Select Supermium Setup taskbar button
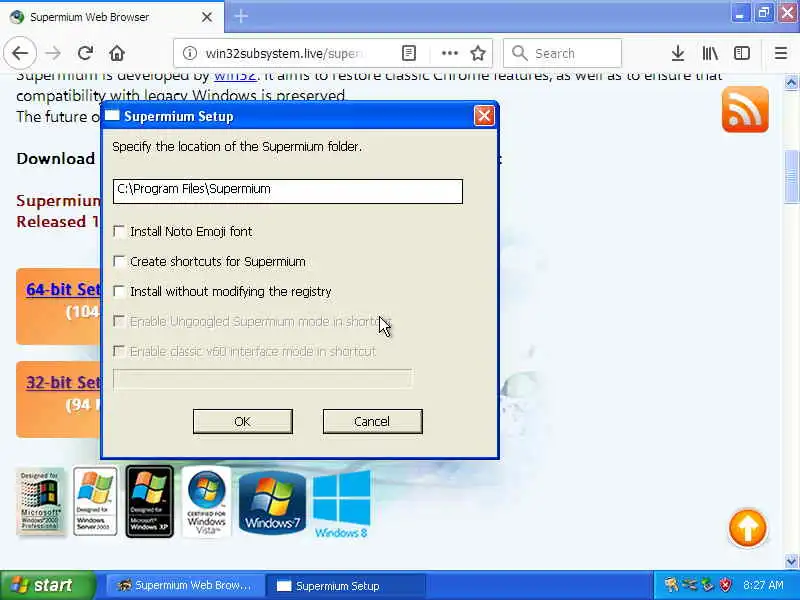The width and height of the screenshot is (800, 600). 345,585
